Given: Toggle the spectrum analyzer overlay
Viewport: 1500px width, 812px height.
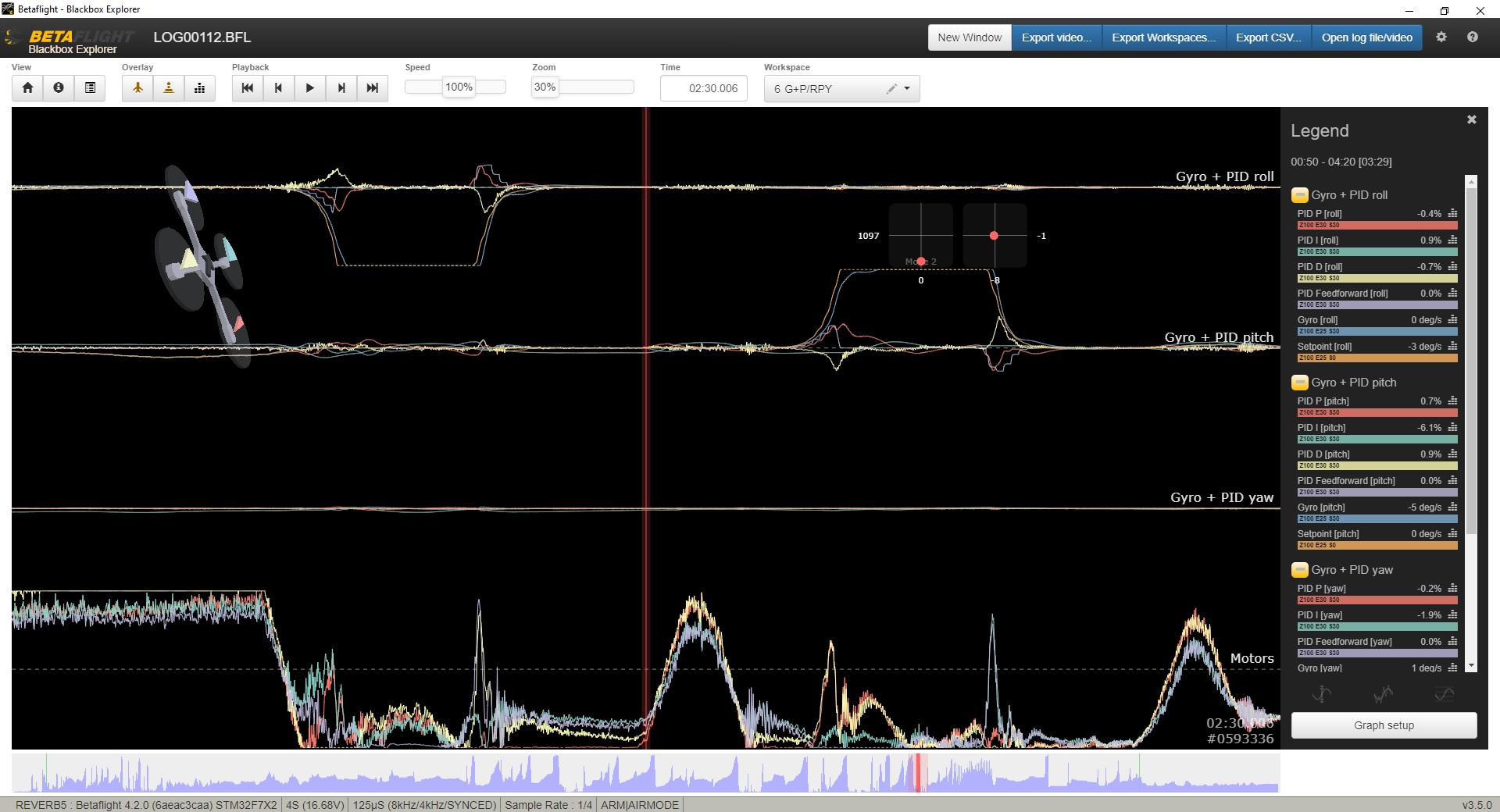Looking at the screenshot, I should pyautogui.click(x=199, y=88).
